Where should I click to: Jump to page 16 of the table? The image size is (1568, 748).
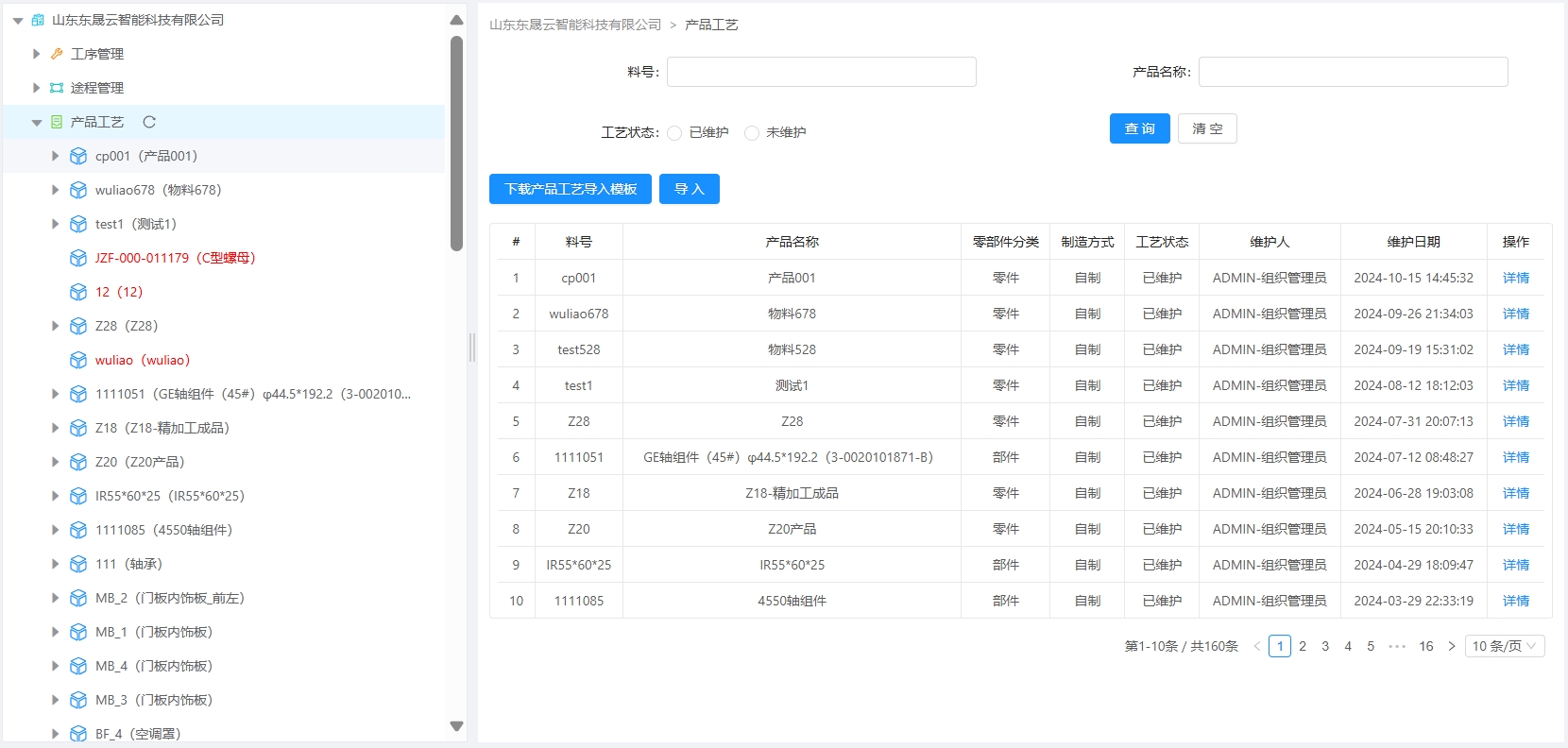[x=1426, y=646]
